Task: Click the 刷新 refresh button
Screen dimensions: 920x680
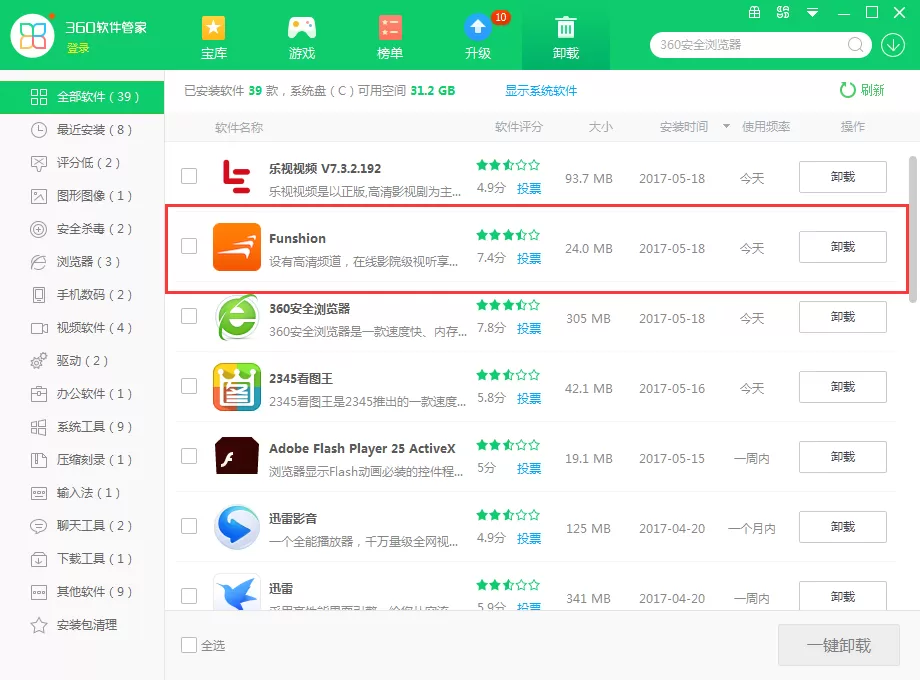Action: point(861,90)
